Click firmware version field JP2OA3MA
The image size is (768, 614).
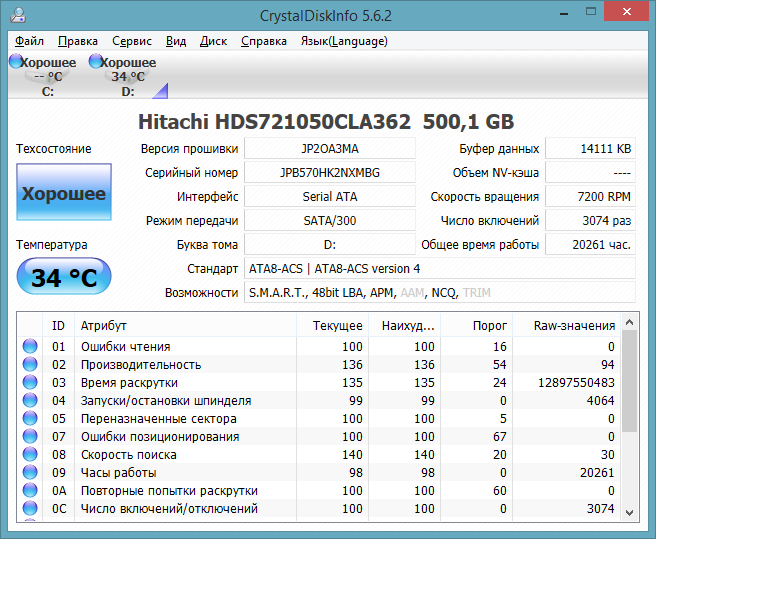point(330,148)
